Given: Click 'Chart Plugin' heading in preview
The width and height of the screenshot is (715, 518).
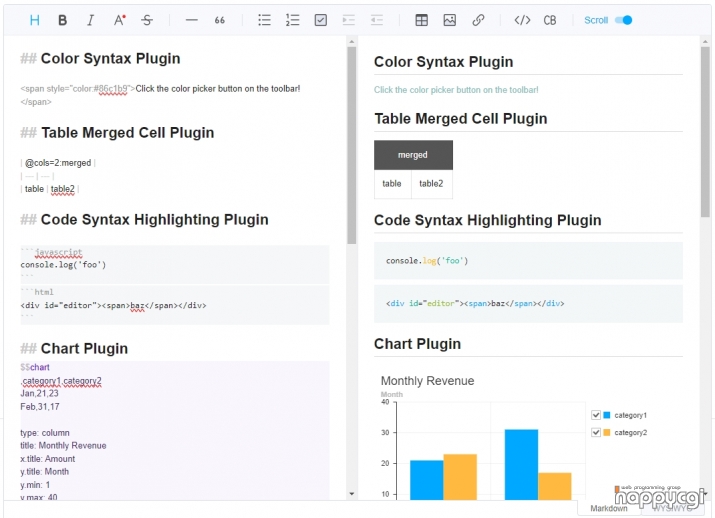Looking at the screenshot, I should [x=417, y=344].
